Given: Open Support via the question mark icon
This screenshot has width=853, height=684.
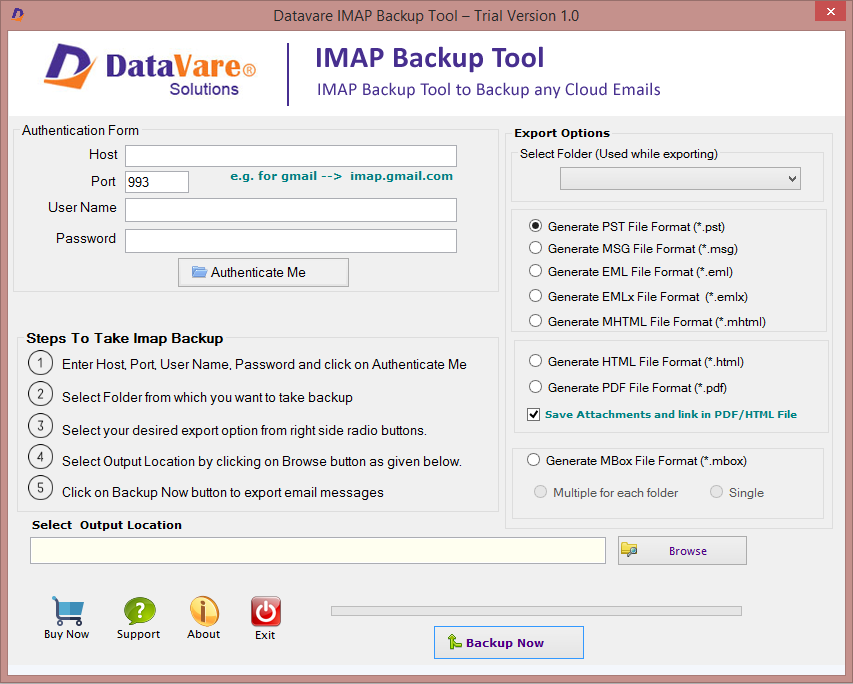Looking at the screenshot, I should click(x=138, y=608).
